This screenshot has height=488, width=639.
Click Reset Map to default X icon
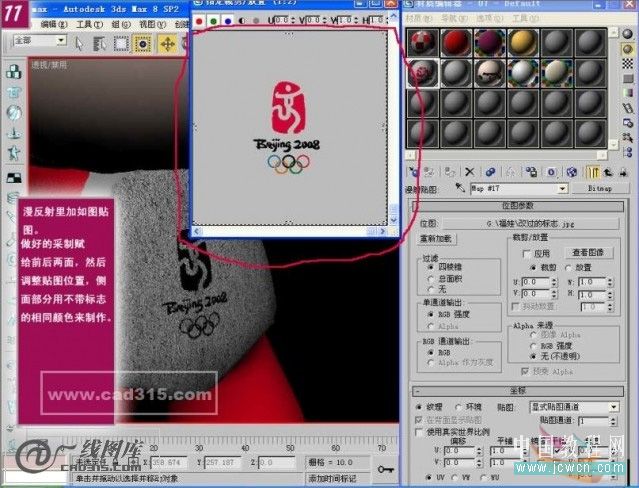pos(469,172)
